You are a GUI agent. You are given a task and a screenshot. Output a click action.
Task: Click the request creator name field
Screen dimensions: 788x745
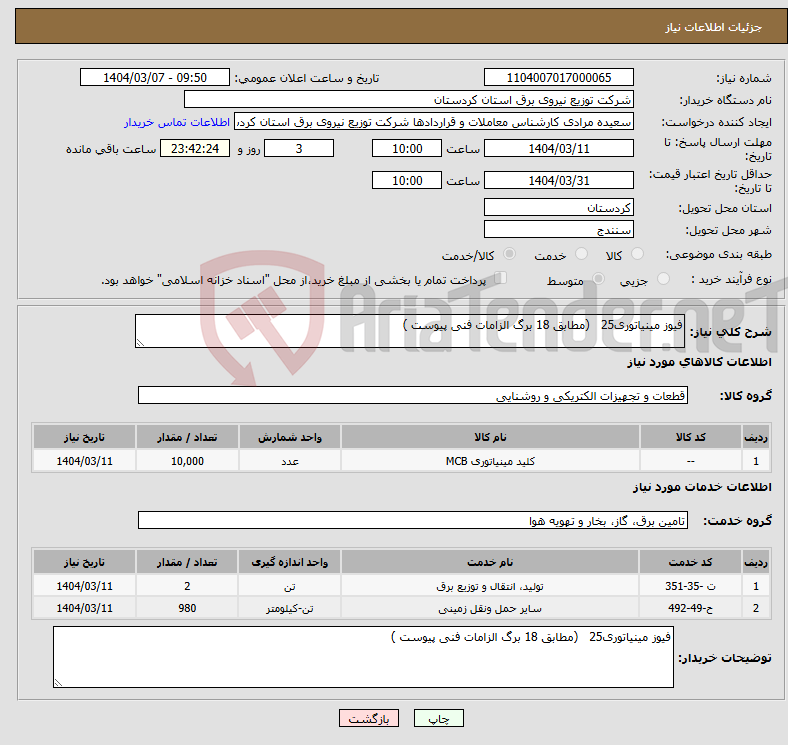[434, 122]
